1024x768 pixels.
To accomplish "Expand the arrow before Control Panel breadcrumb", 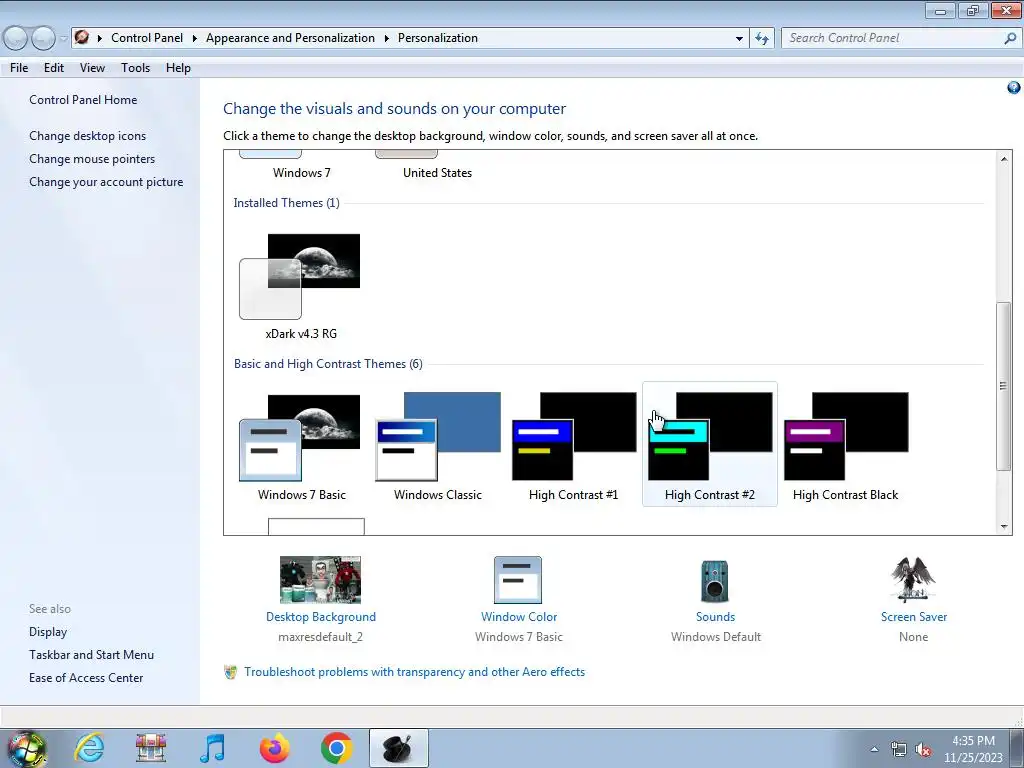I will click(x=100, y=38).
